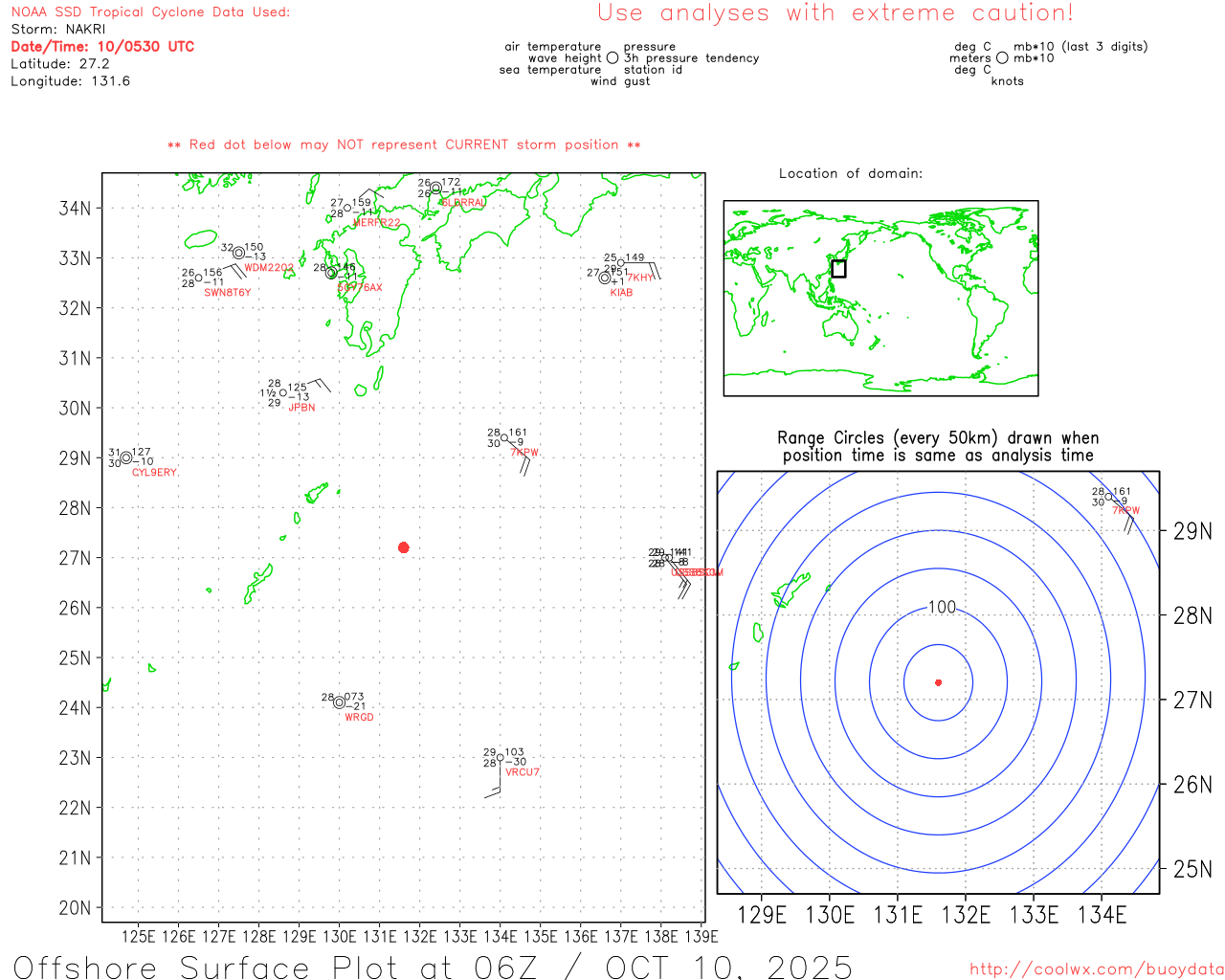Click the VRCU7 station ID label
Image resolution: width=1225 pixels, height=980 pixels.
523,772
